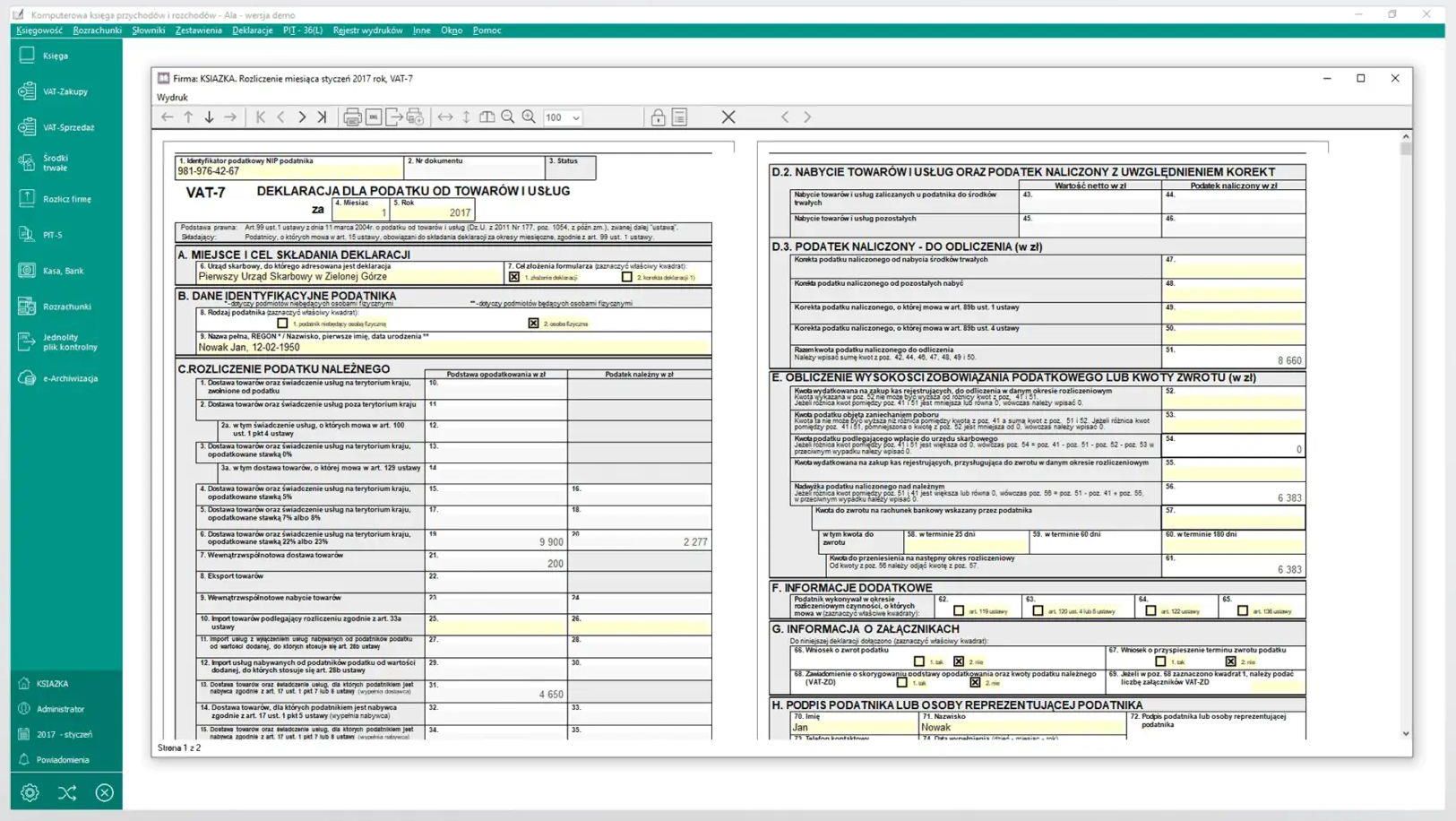
Task: Open the Inne menu
Action: (422, 30)
